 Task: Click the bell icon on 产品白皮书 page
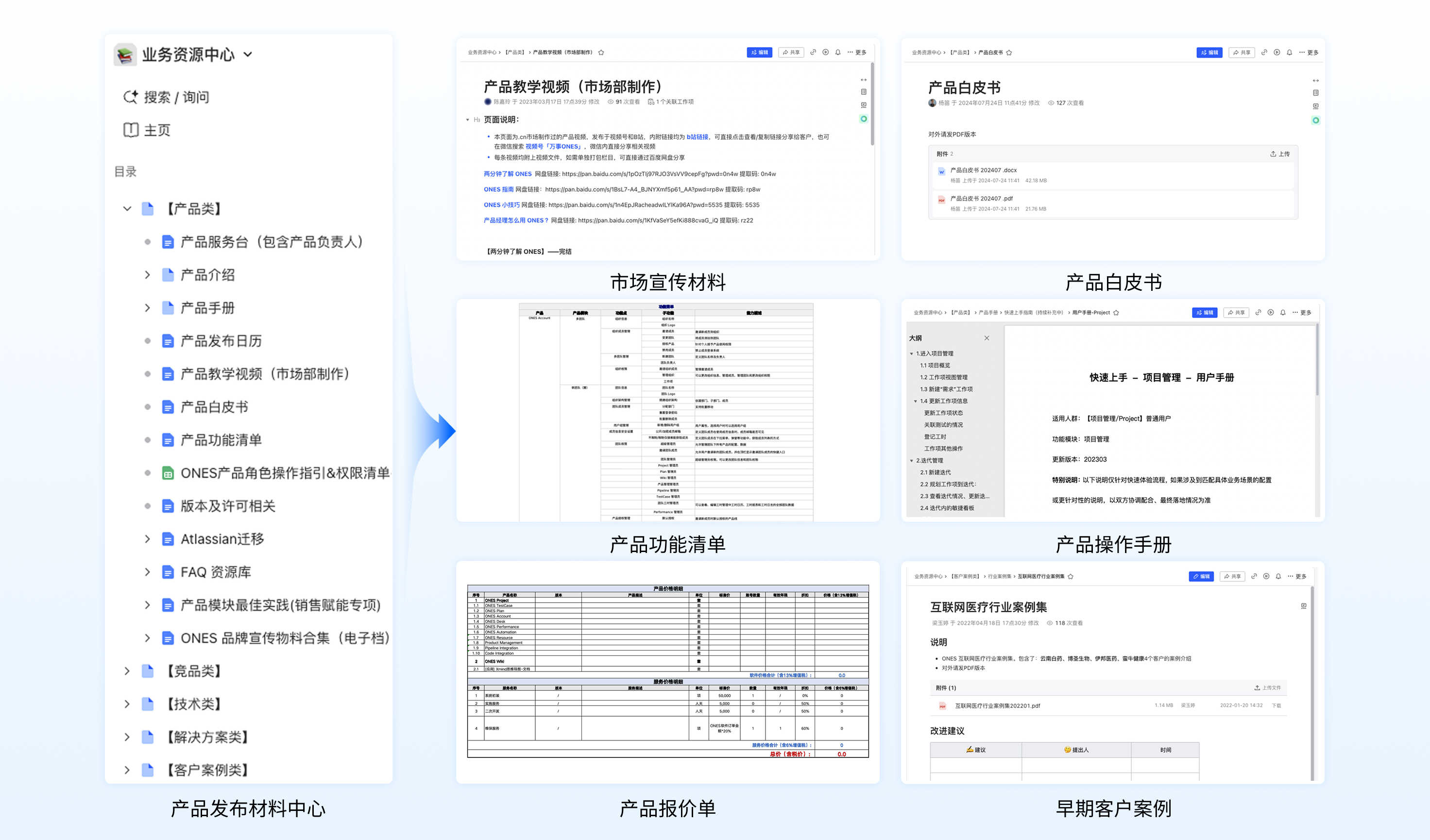pos(1289,52)
